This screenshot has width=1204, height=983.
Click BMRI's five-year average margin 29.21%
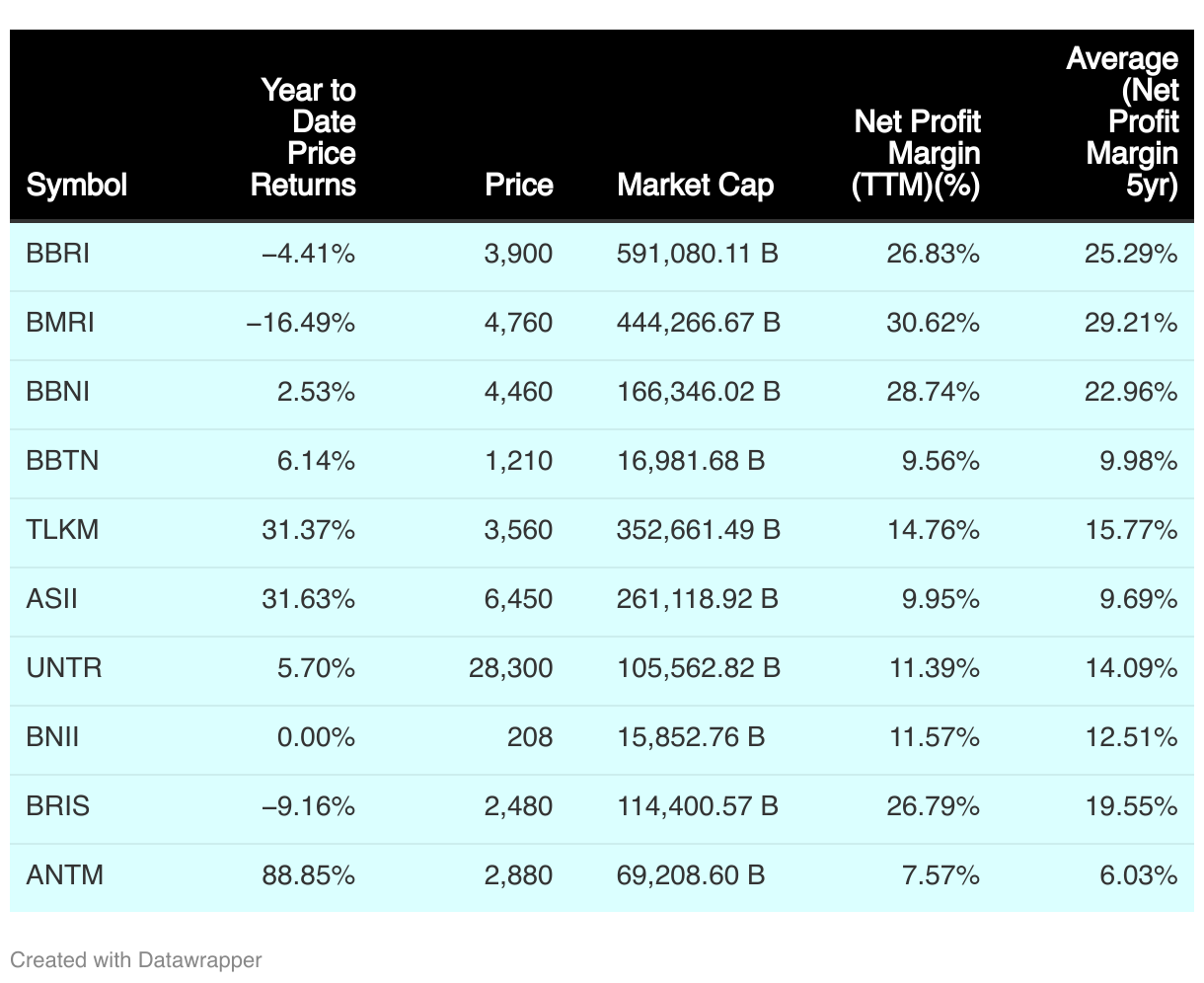click(1131, 323)
